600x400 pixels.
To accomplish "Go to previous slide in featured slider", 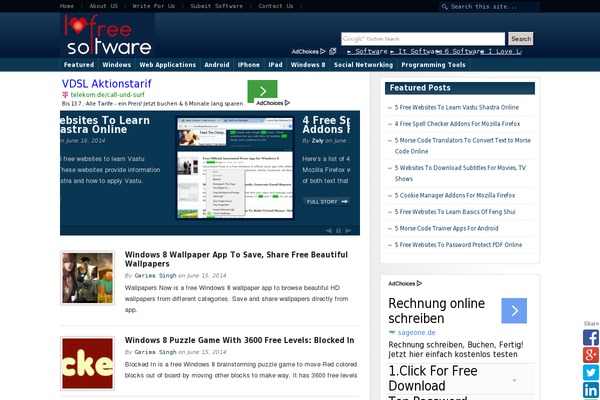I will coord(328,230).
